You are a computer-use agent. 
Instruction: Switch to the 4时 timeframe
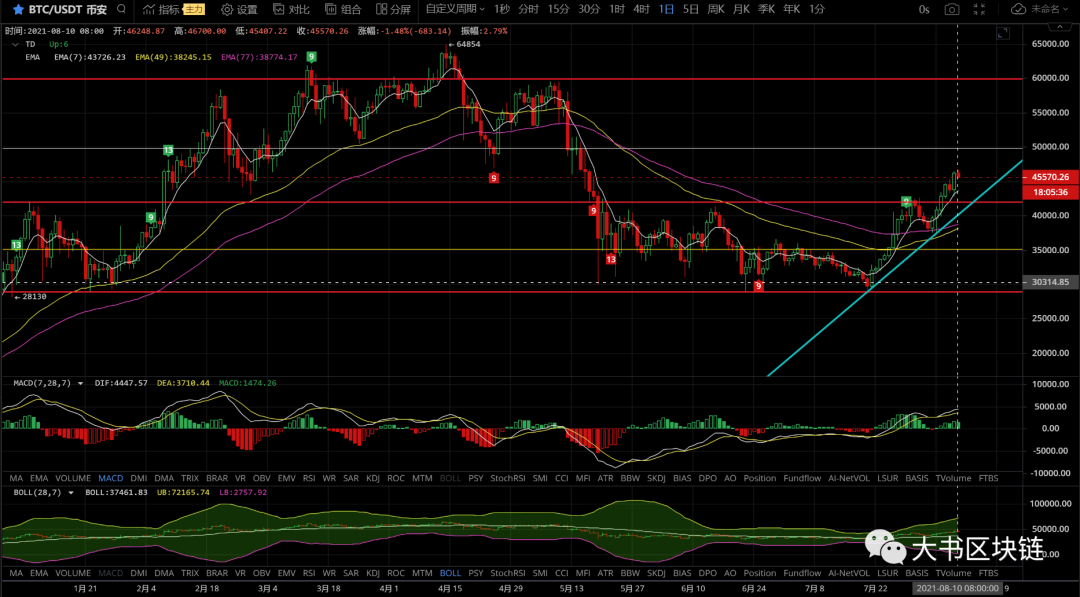[641, 9]
